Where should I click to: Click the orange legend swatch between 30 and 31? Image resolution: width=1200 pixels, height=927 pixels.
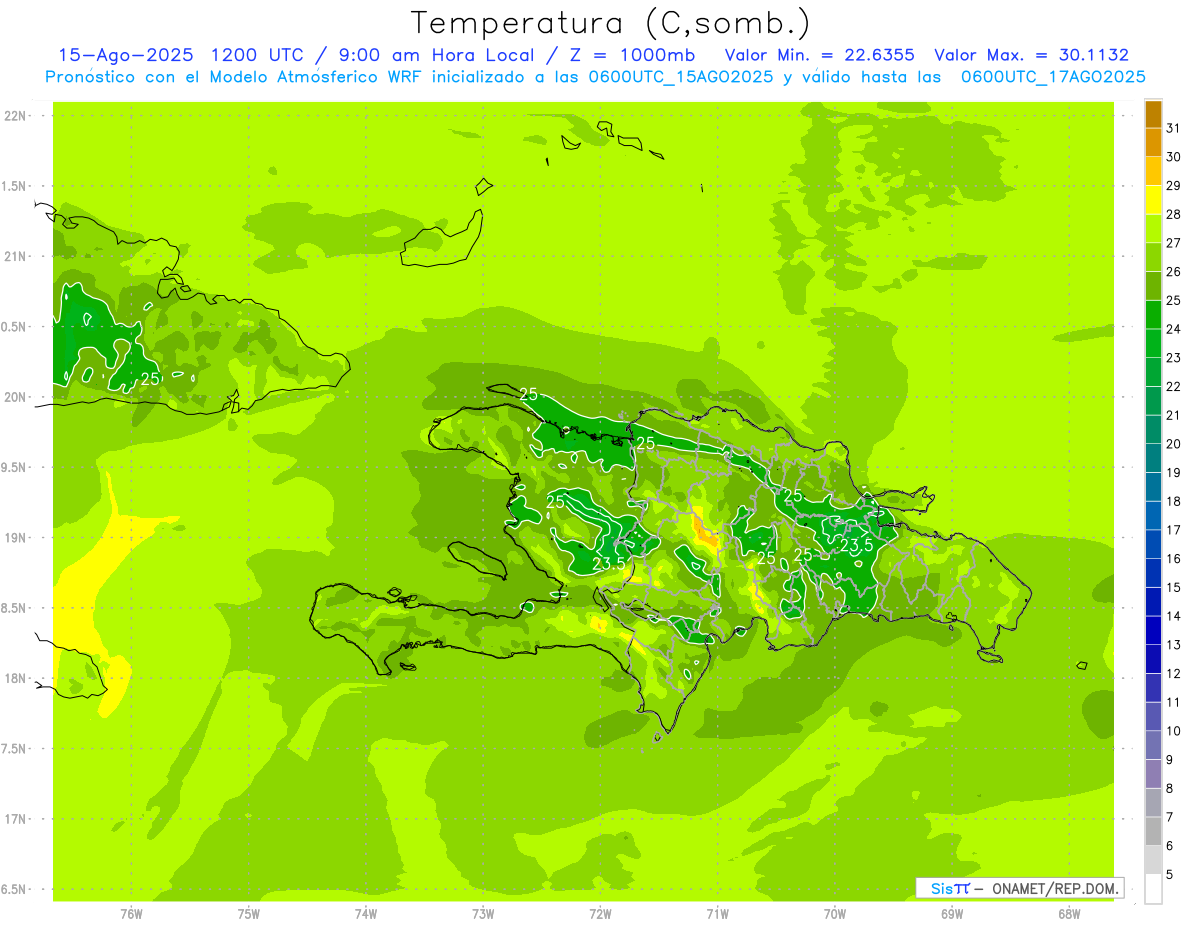[1153, 142]
